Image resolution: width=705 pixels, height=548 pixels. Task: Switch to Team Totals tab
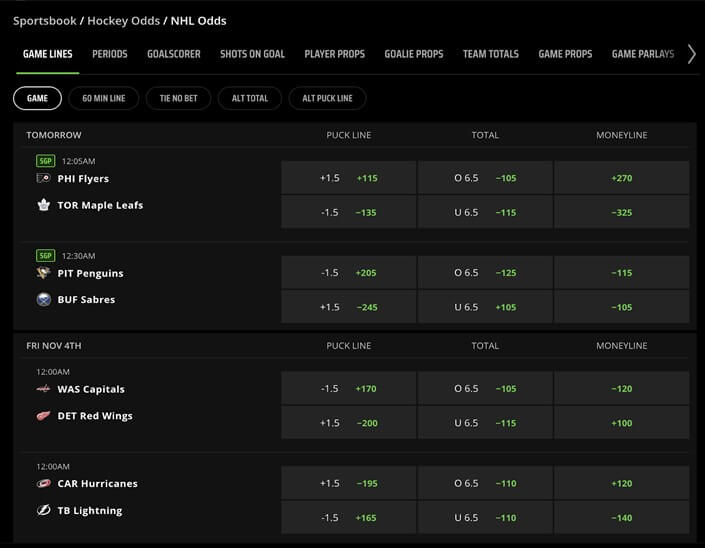click(491, 54)
